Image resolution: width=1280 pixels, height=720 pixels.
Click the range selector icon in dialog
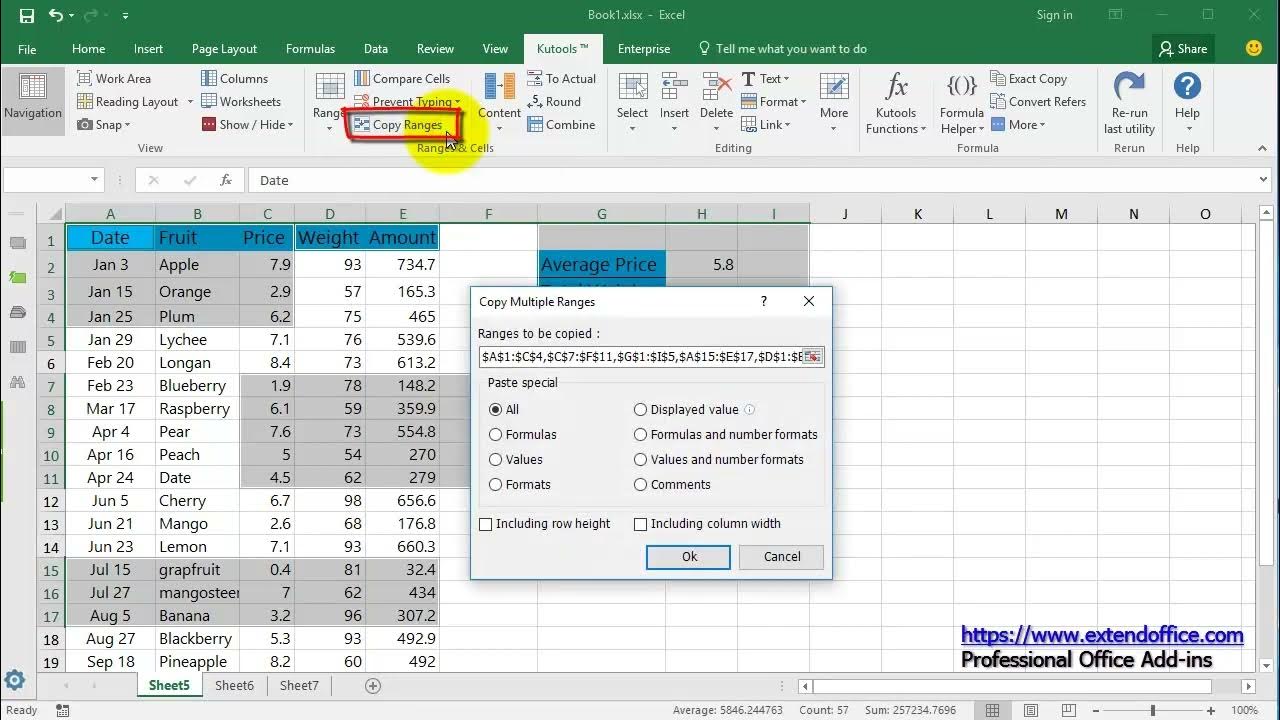click(812, 357)
